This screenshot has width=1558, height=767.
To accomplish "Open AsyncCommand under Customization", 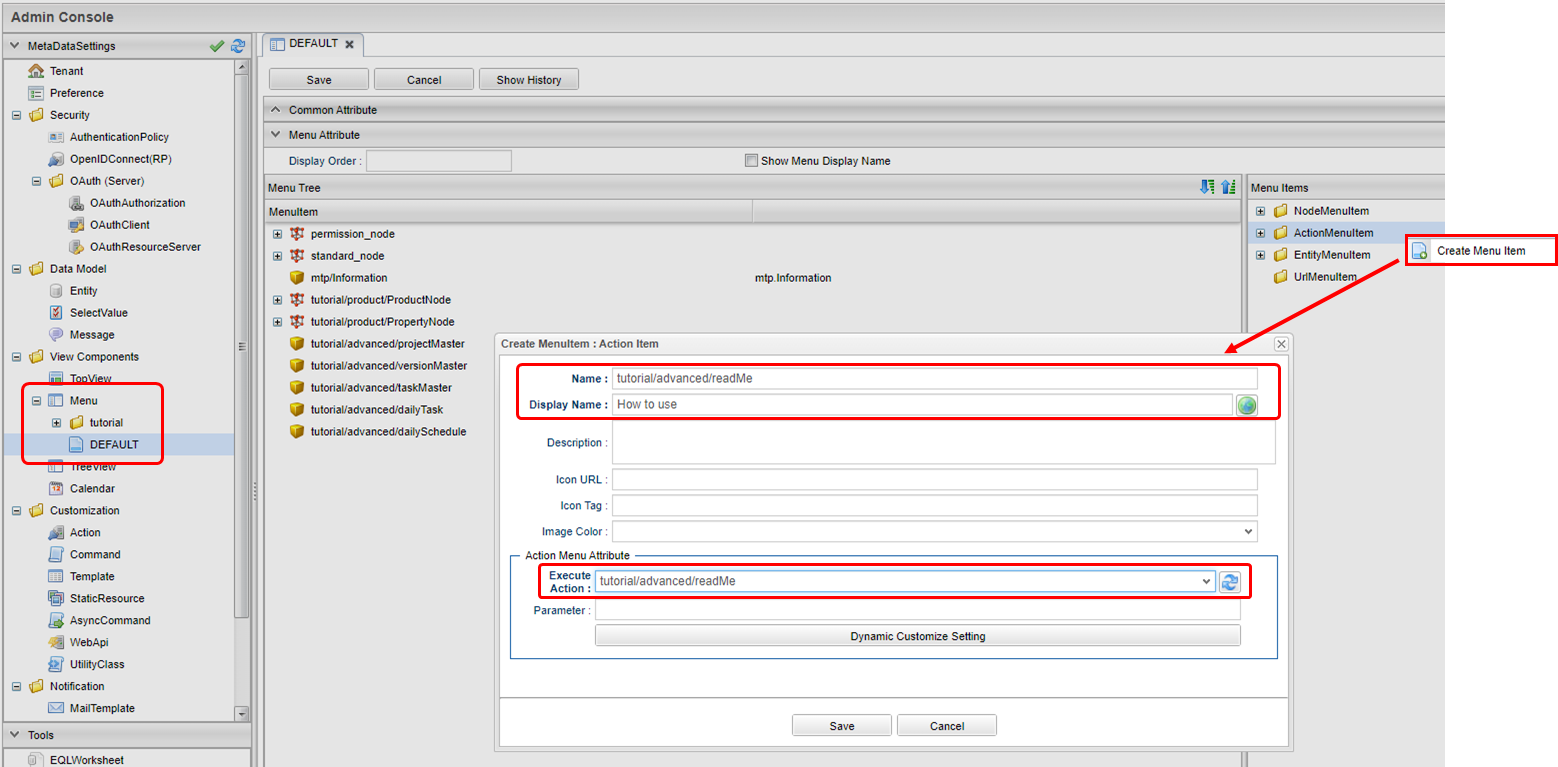I will [109, 621].
